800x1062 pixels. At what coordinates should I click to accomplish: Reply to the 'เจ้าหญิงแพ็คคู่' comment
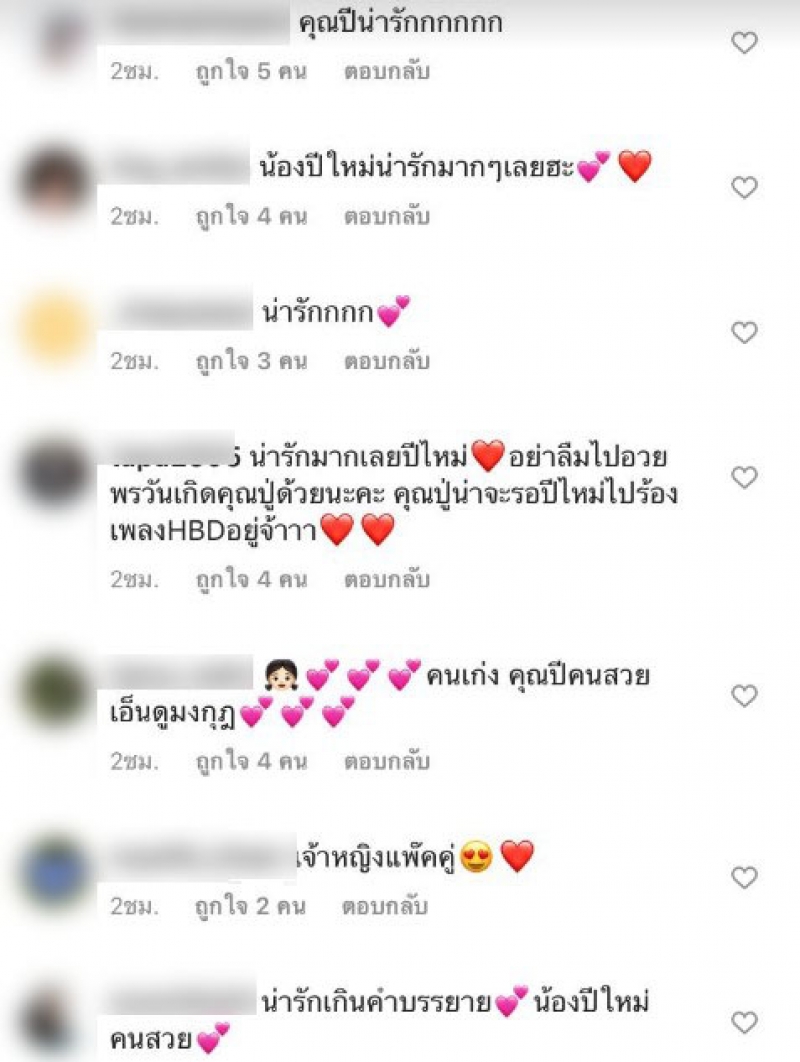[385, 906]
